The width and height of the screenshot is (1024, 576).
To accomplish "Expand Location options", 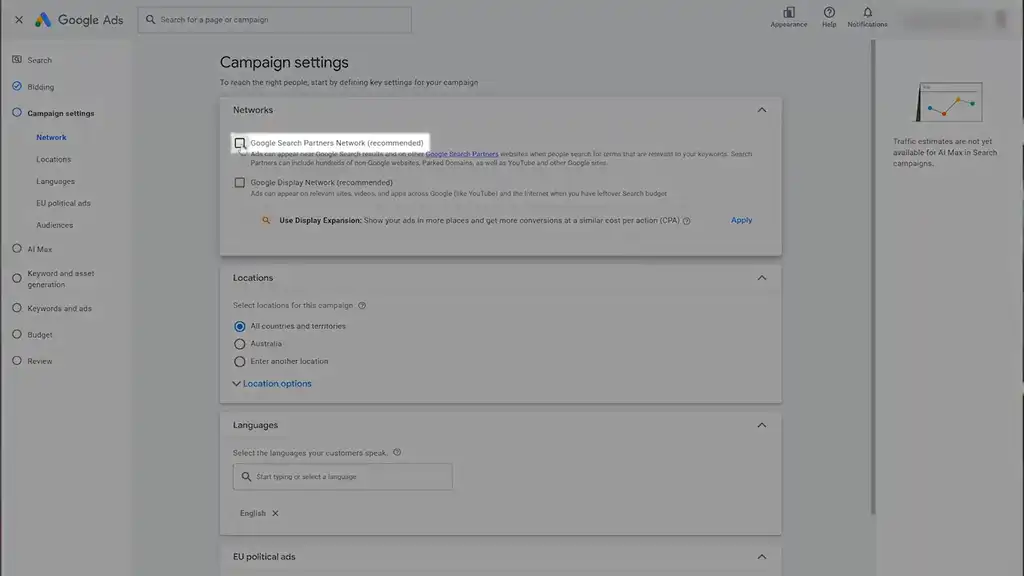I will [x=272, y=384].
